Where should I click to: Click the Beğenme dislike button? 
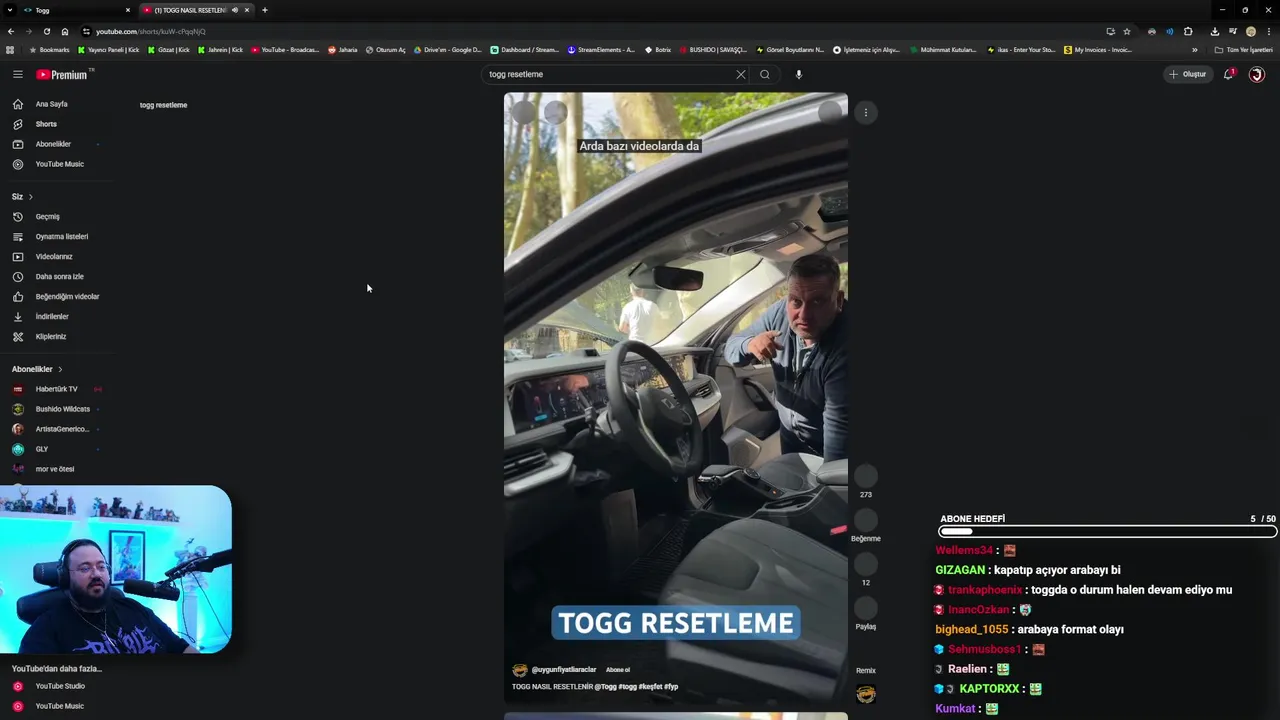point(866,520)
